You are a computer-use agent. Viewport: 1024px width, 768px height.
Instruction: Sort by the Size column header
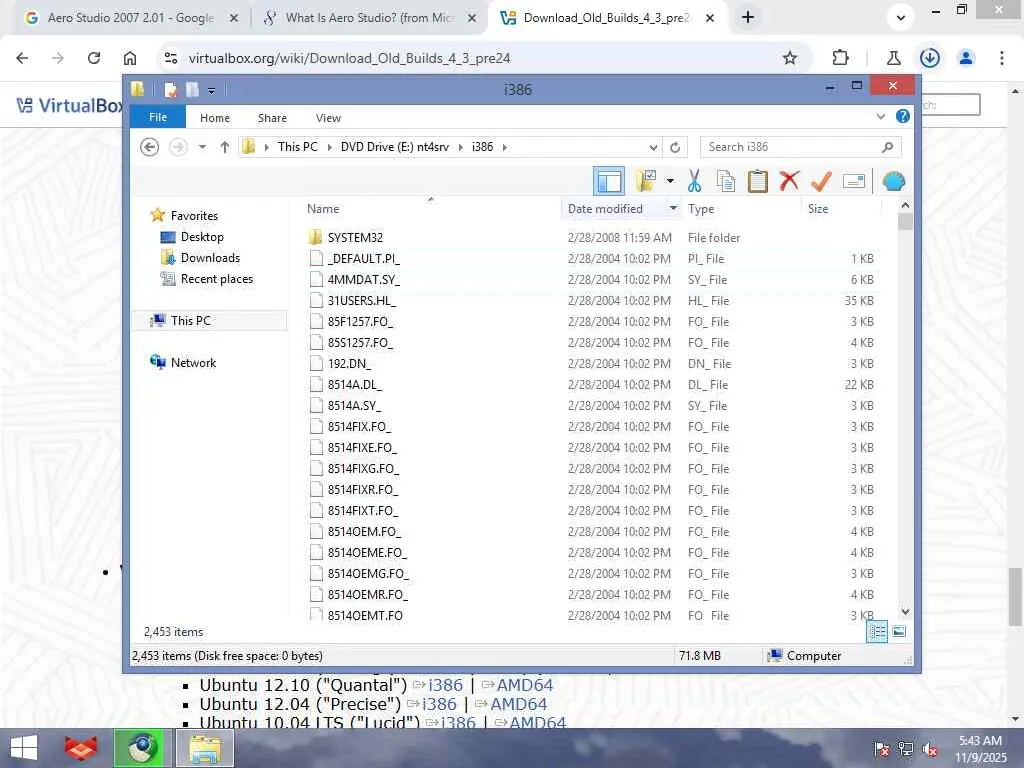(818, 209)
